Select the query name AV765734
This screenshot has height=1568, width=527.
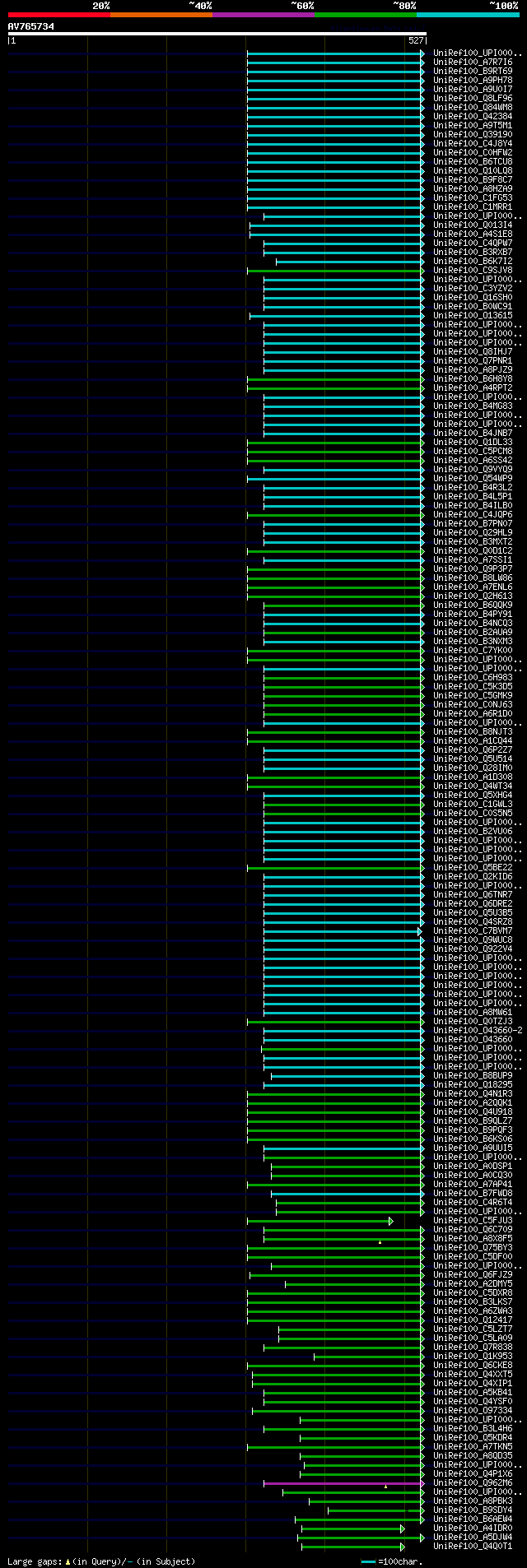[x=31, y=26]
